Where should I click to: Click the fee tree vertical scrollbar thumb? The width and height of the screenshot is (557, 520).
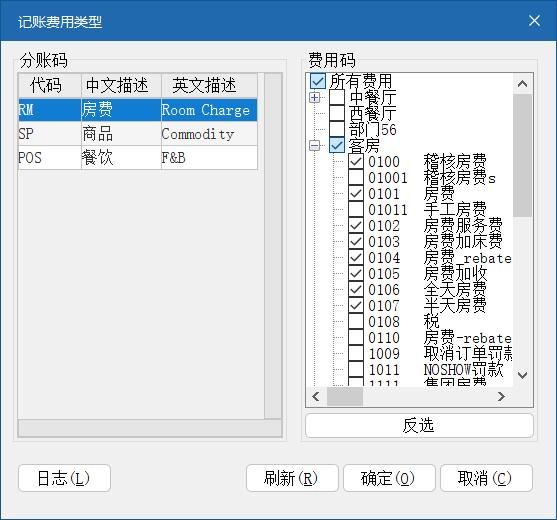coord(523,155)
